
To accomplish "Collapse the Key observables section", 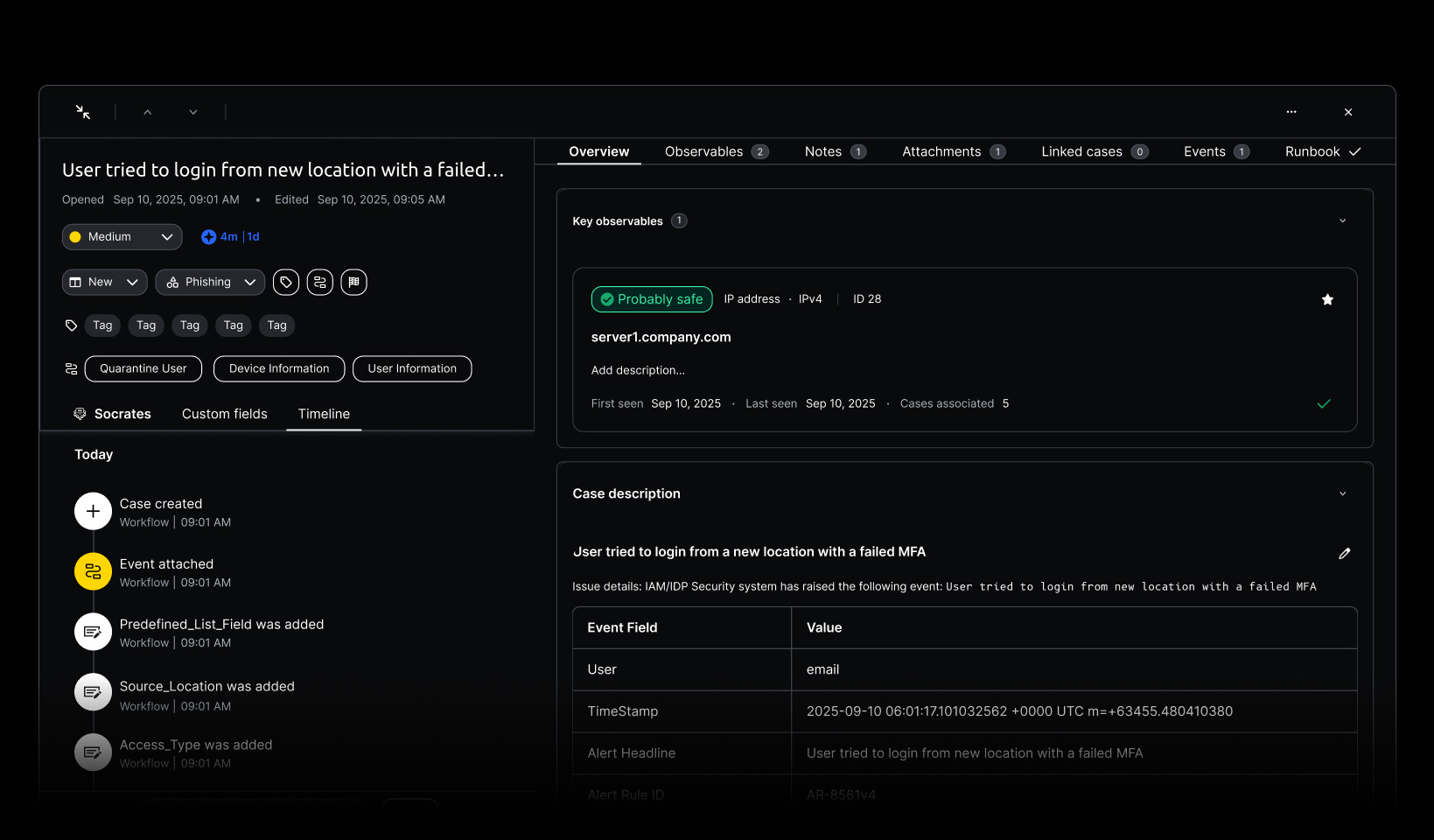I will pyautogui.click(x=1343, y=220).
